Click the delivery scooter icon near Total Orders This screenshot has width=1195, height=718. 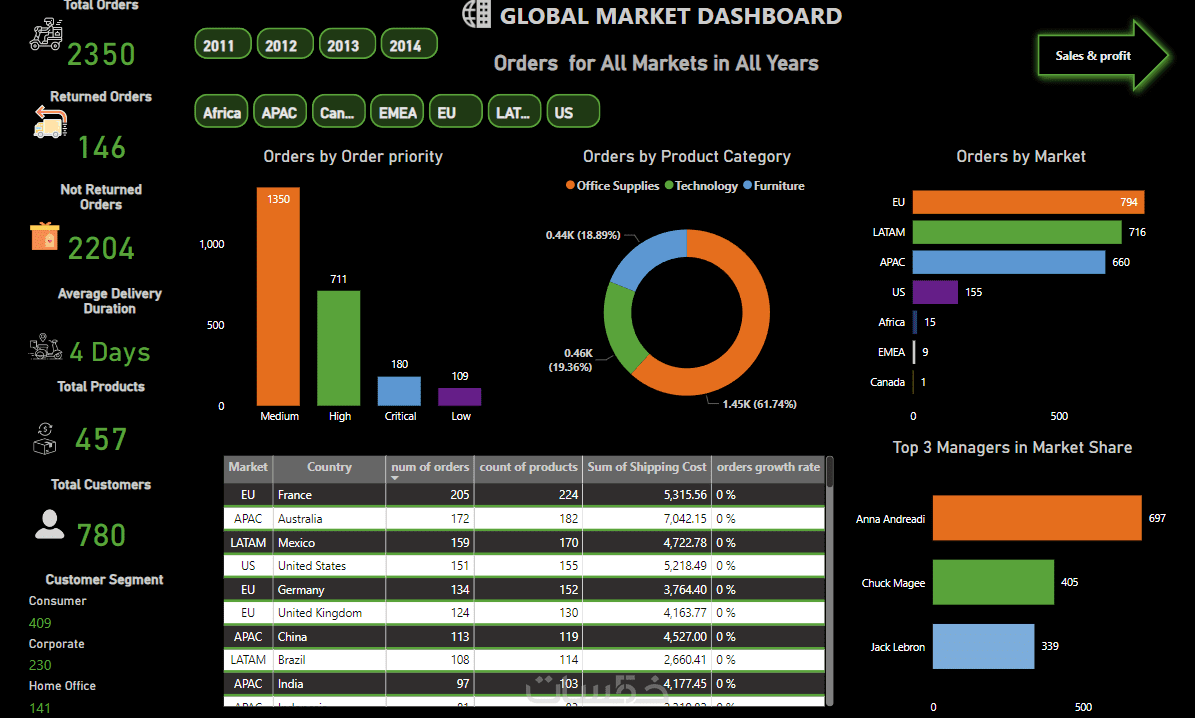(x=46, y=34)
